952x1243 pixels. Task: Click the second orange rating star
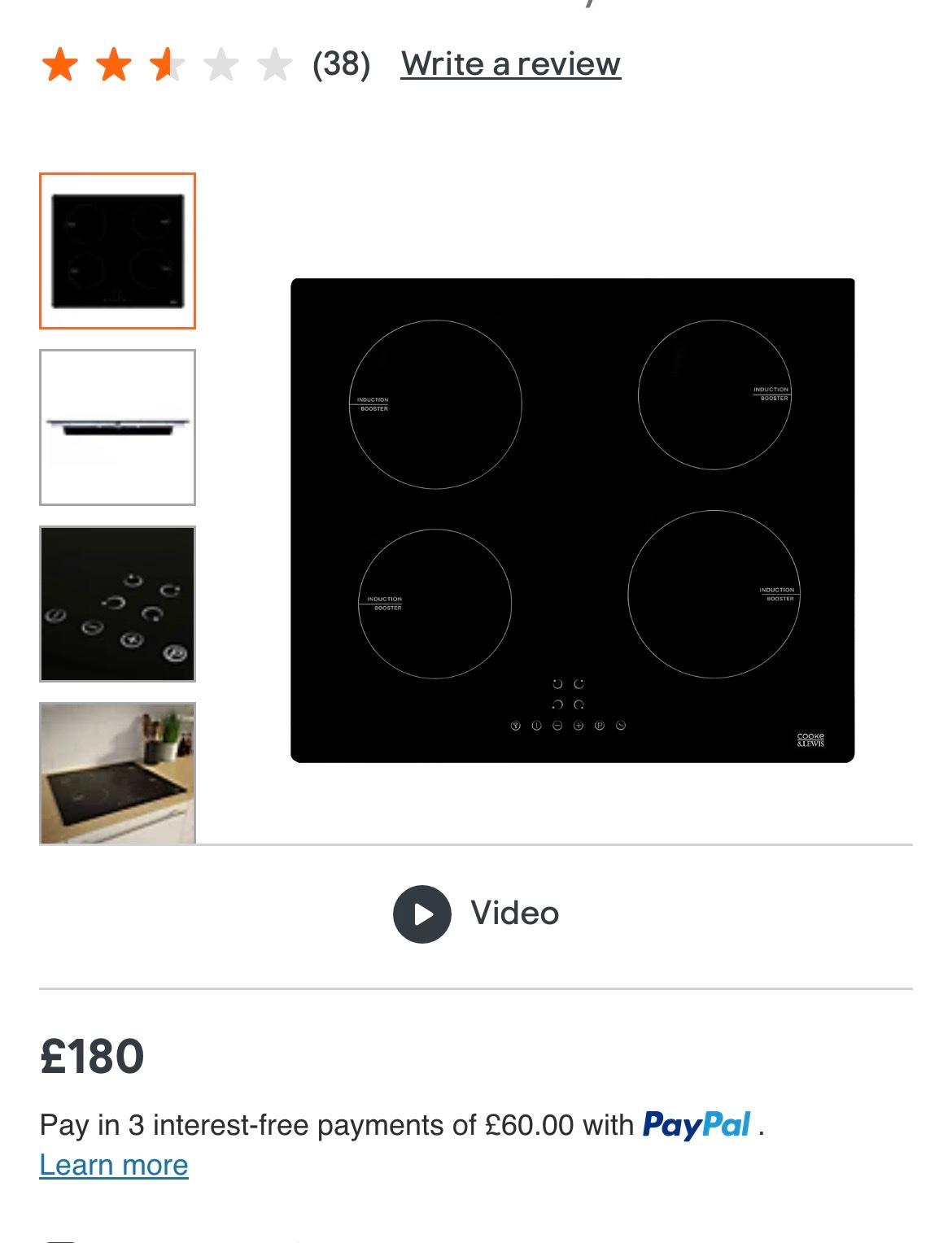pyautogui.click(x=113, y=64)
